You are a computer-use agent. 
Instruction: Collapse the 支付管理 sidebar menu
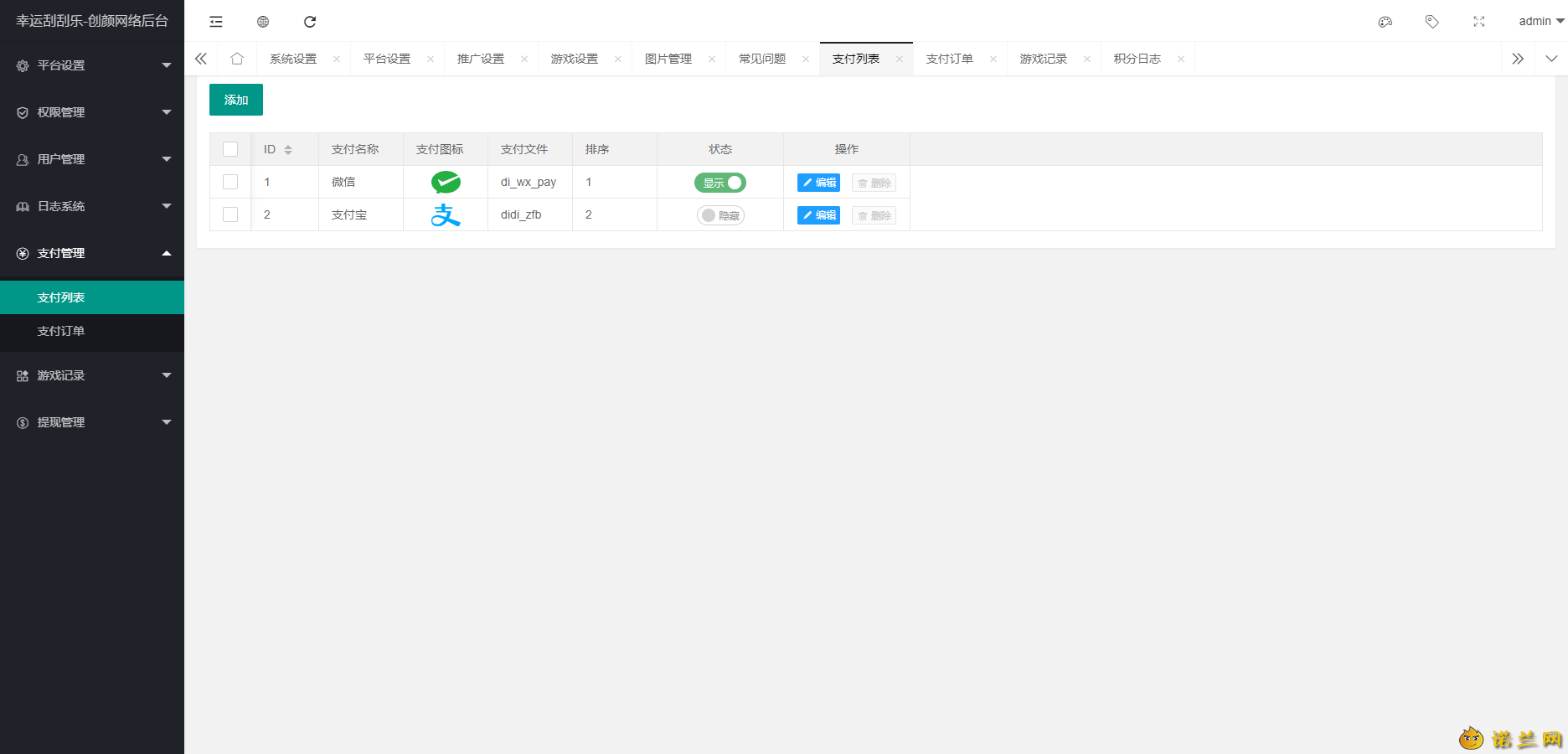click(x=92, y=253)
